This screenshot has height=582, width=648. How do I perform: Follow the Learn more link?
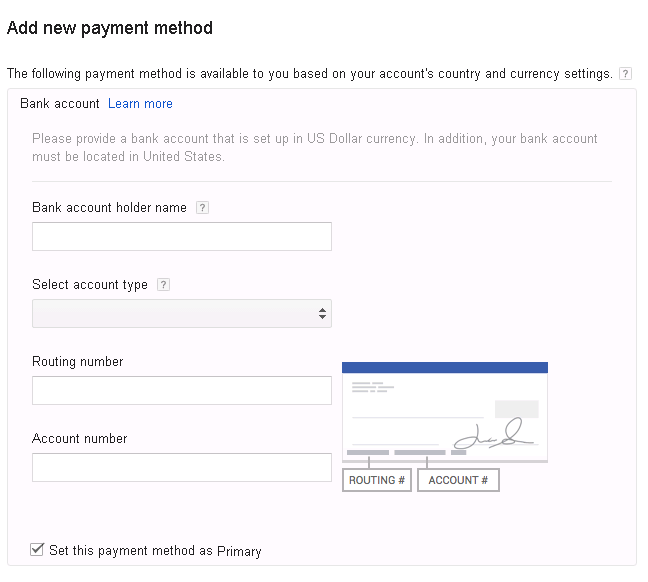pyautogui.click(x=140, y=103)
